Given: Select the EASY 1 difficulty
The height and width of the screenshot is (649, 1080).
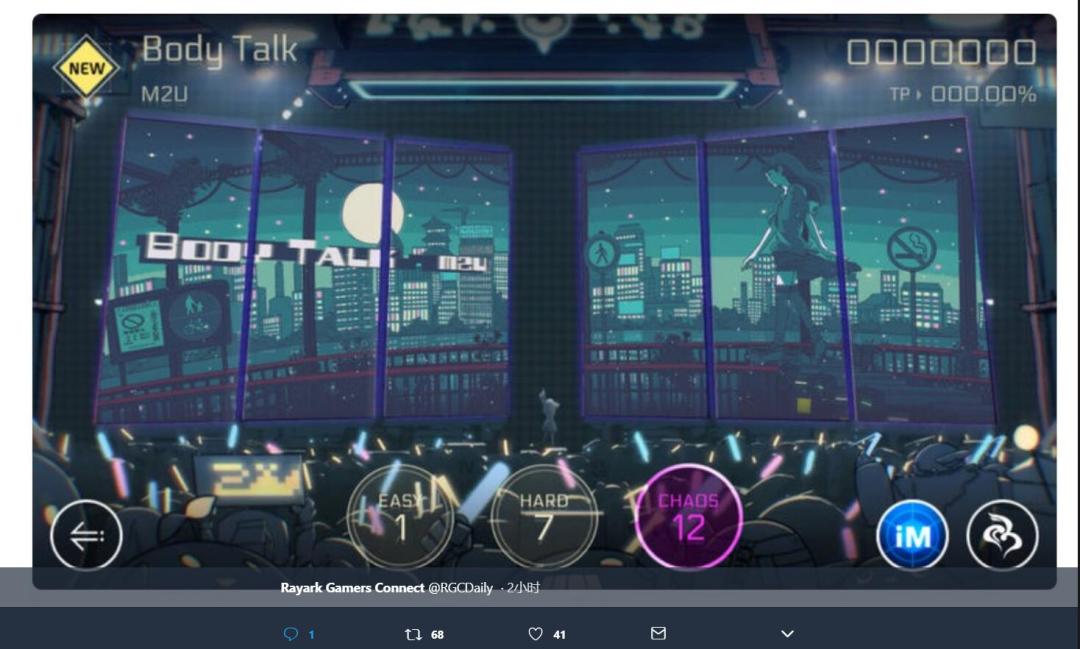Looking at the screenshot, I should point(401,517).
